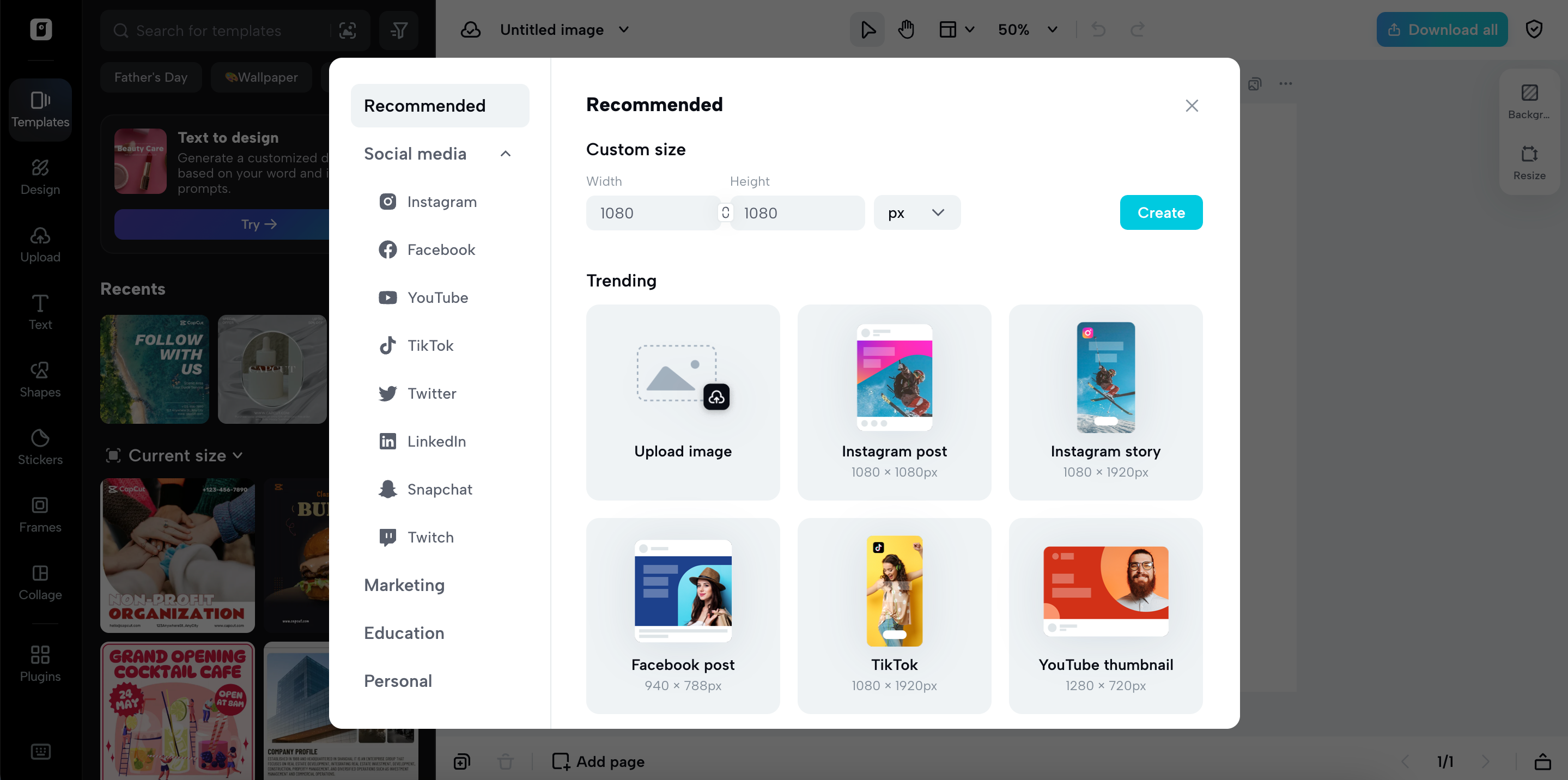Expand the Untitled image title dropdown

(x=624, y=29)
